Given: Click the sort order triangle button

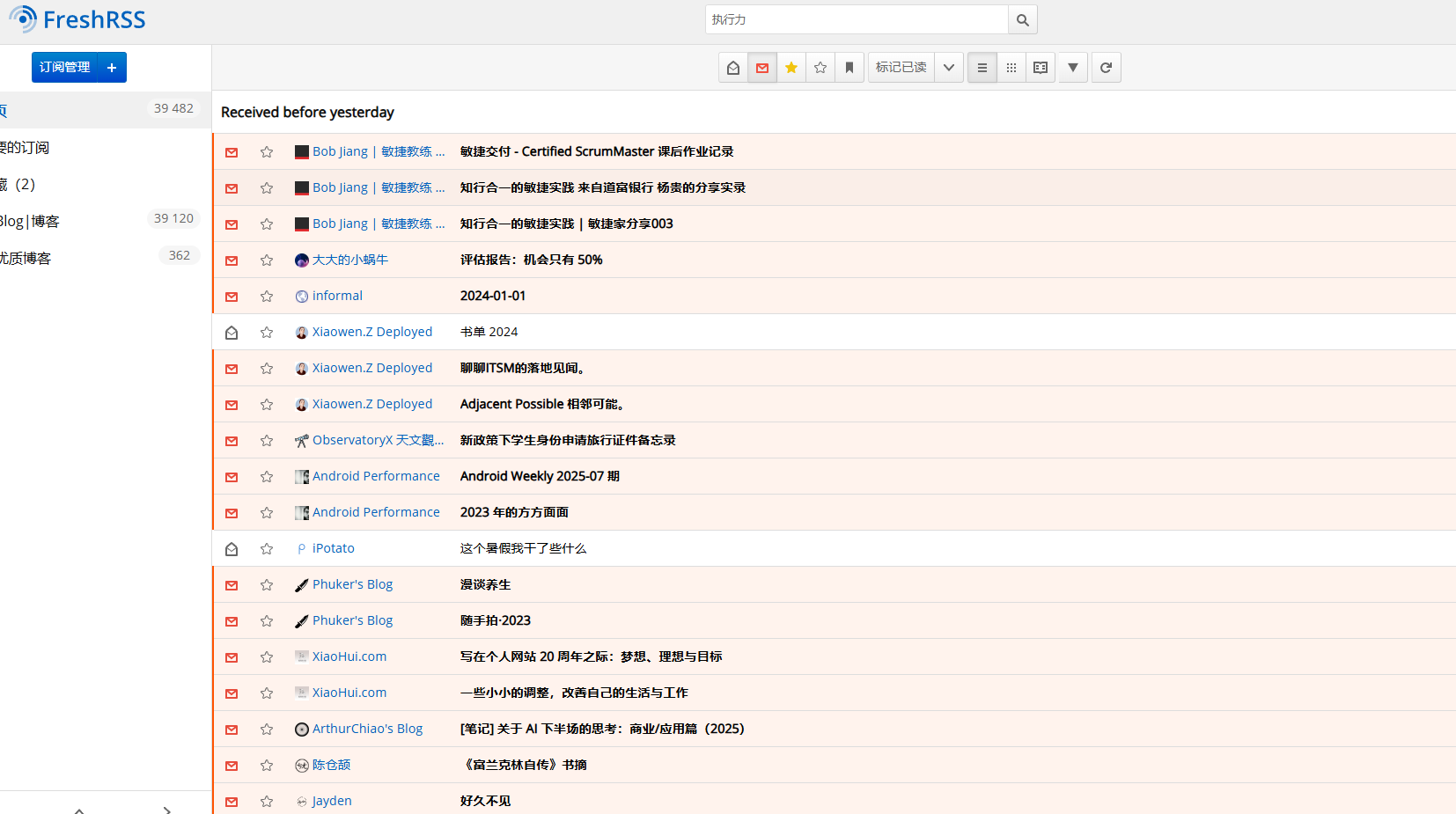Looking at the screenshot, I should click(x=1073, y=68).
